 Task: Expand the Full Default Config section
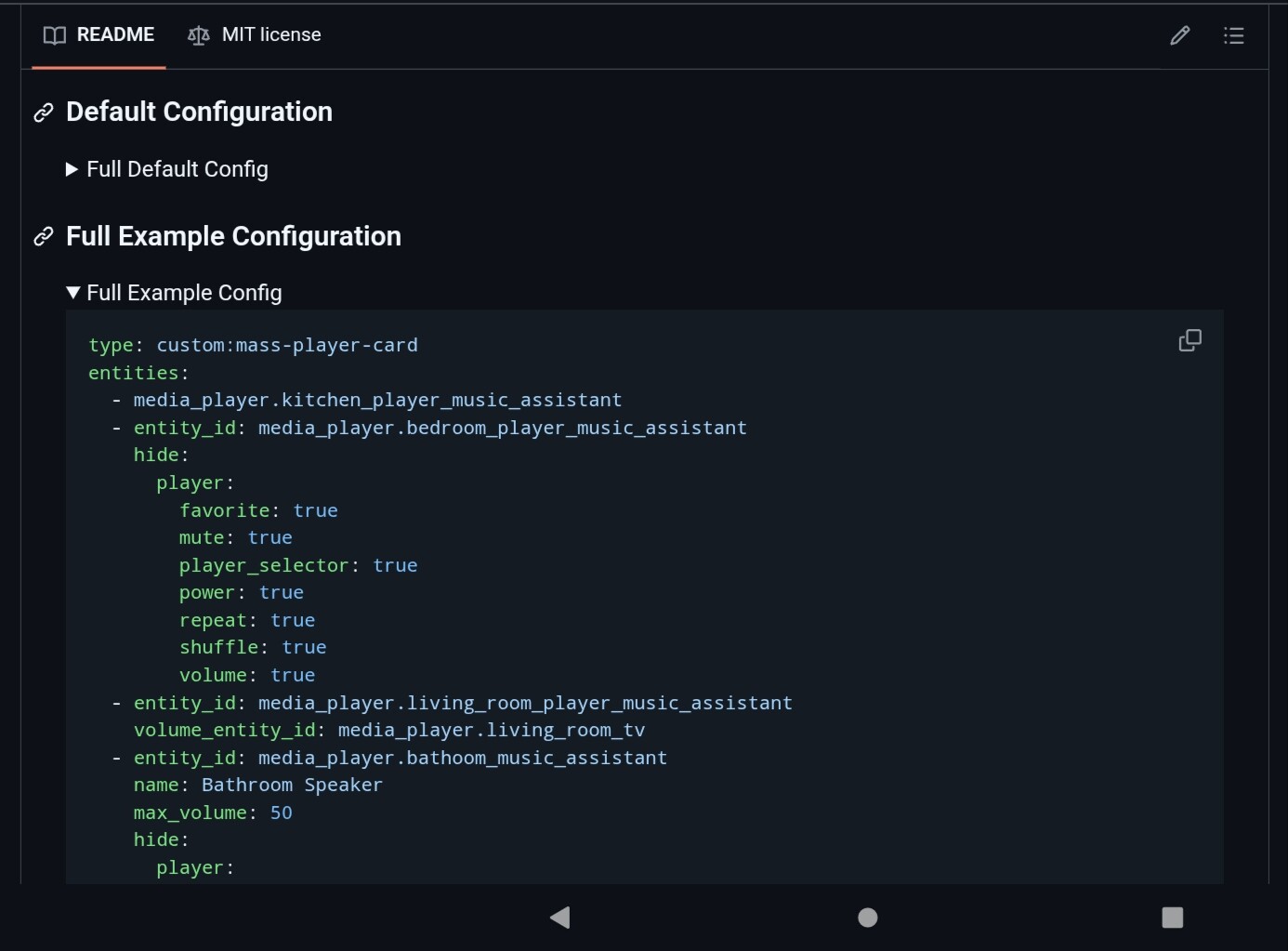(x=167, y=169)
